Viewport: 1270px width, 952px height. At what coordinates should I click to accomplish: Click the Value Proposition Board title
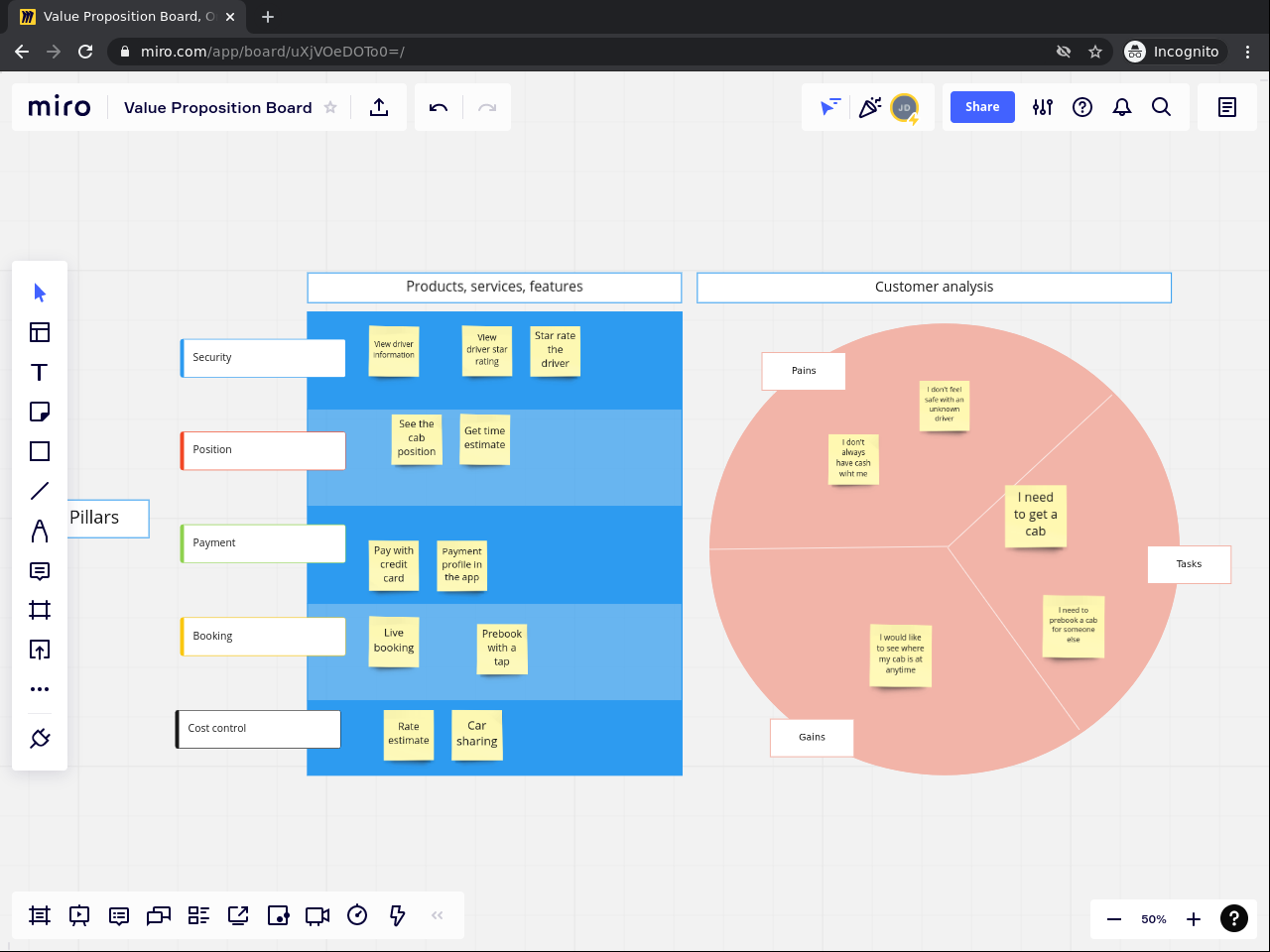pyautogui.click(x=218, y=107)
